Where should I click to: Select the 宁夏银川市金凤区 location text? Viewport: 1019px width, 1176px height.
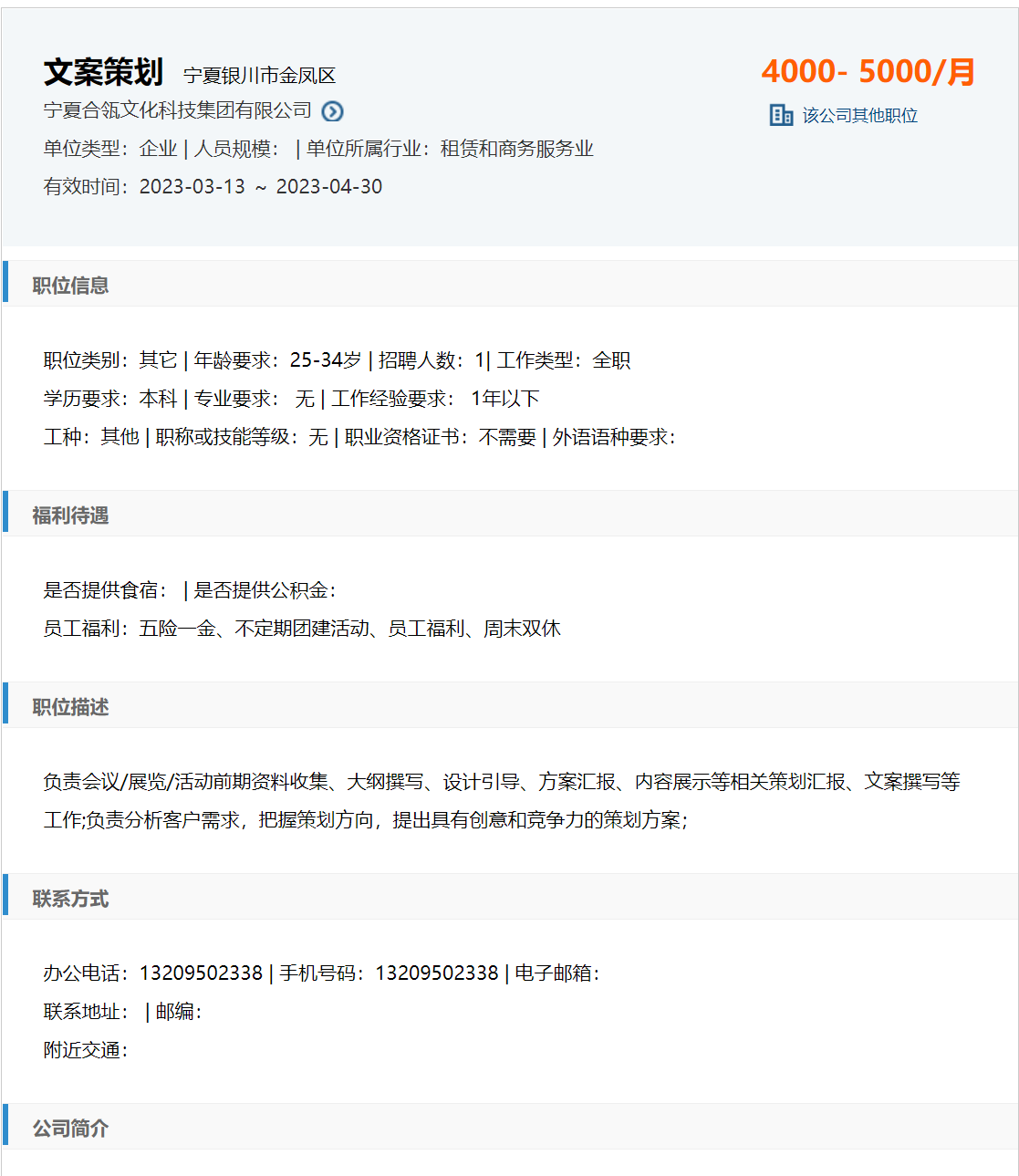pyautogui.click(x=260, y=76)
